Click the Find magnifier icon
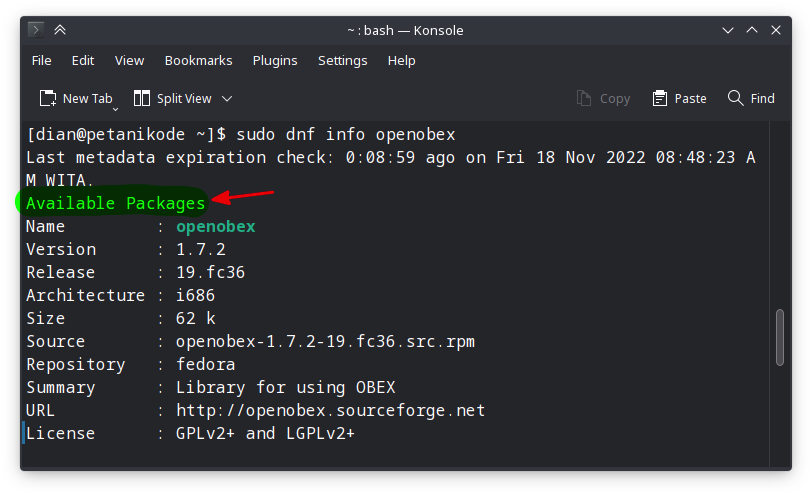The image size is (812, 495). 735,98
